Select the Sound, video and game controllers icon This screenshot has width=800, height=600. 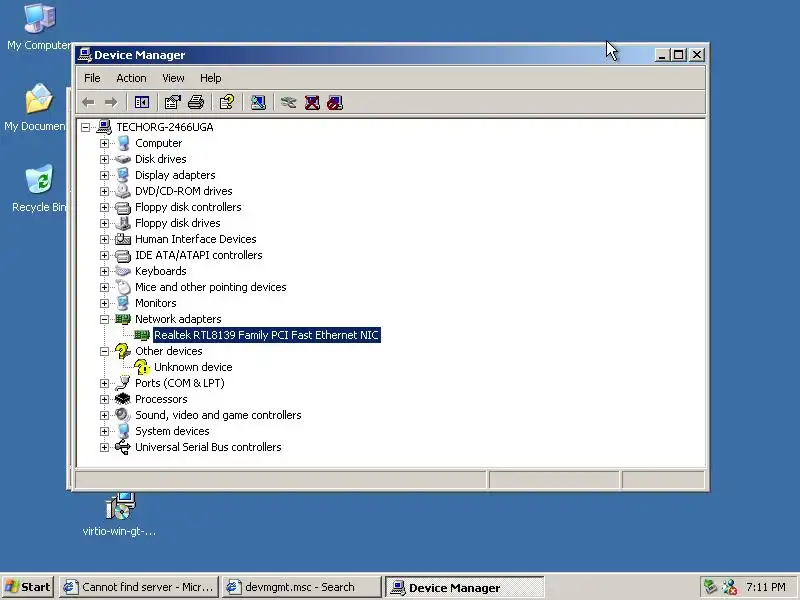point(123,415)
